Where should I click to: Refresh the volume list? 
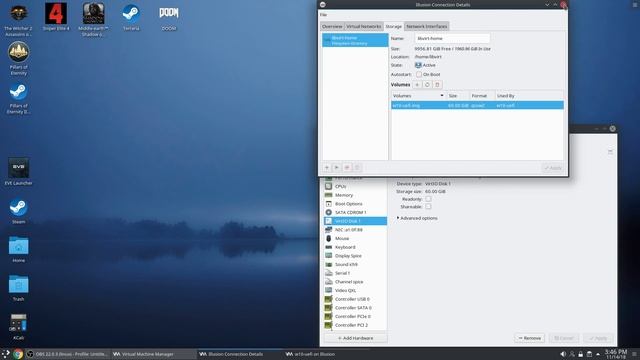[427, 85]
